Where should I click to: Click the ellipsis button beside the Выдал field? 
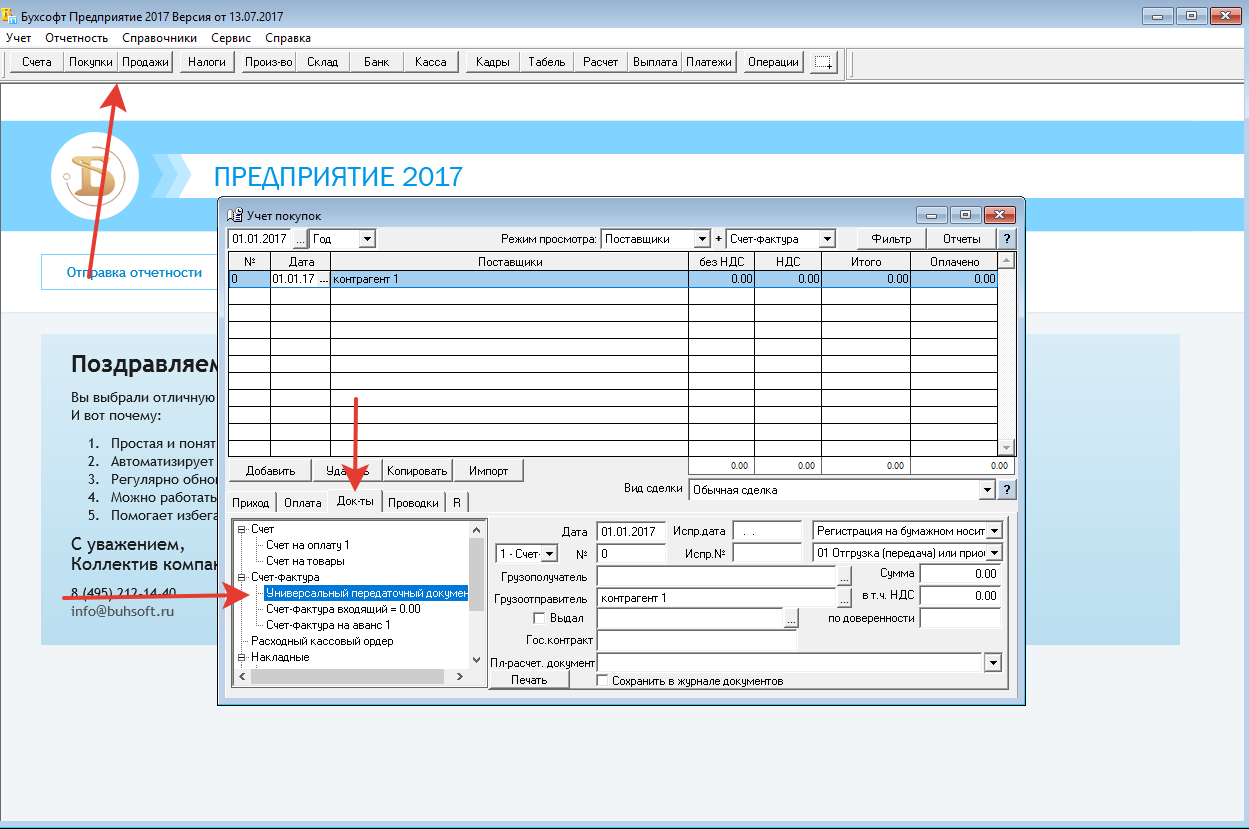coord(792,620)
